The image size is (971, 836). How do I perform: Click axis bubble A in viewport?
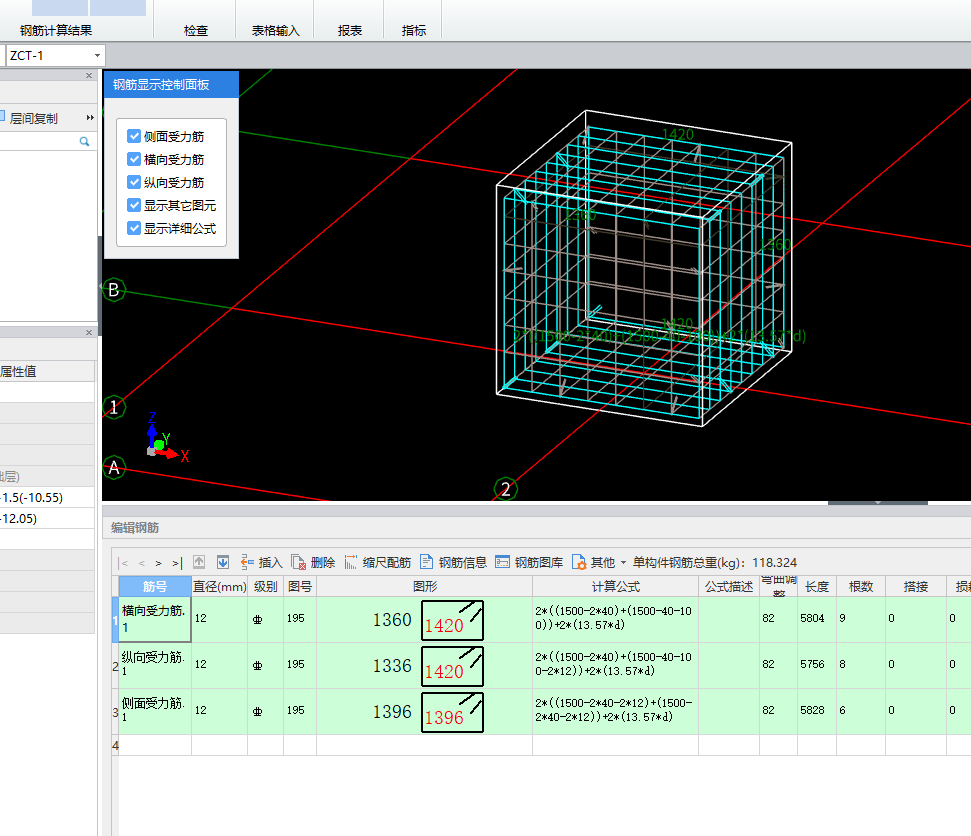pyautogui.click(x=114, y=468)
